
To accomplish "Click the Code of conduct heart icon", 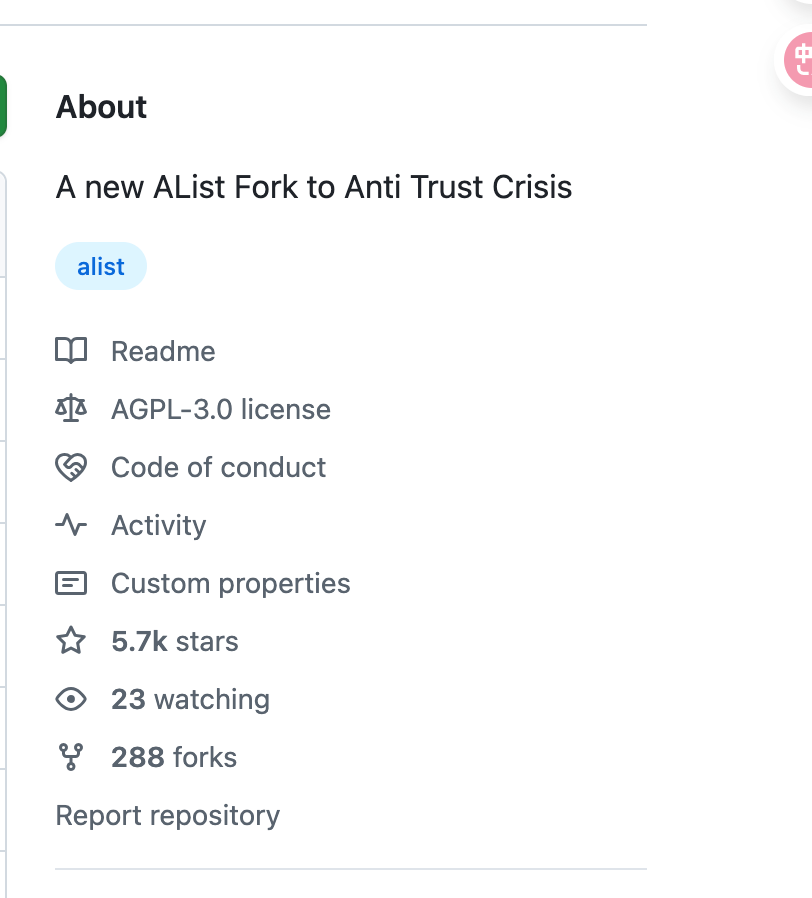I will [x=71, y=467].
